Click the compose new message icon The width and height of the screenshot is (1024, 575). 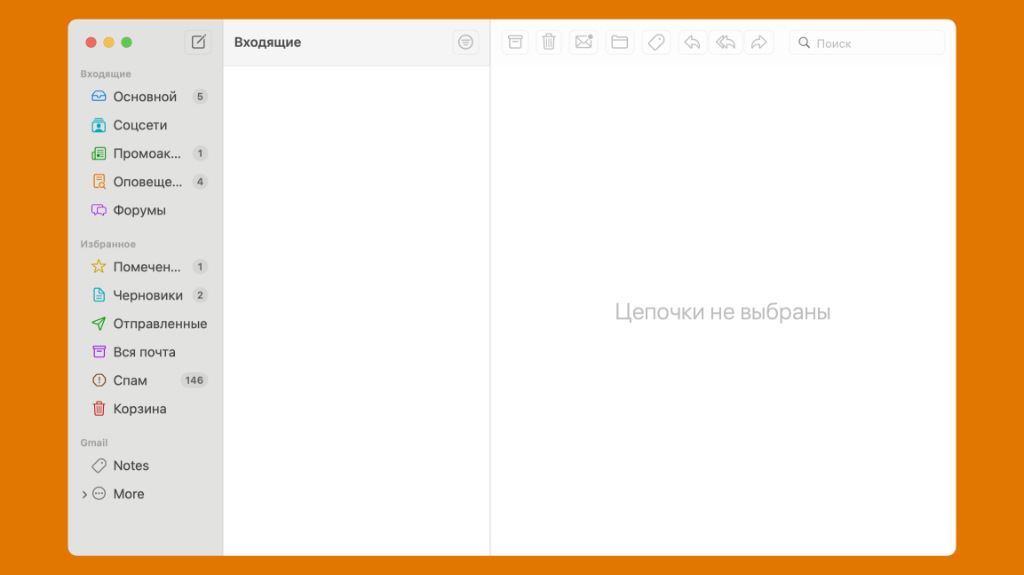point(198,42)
